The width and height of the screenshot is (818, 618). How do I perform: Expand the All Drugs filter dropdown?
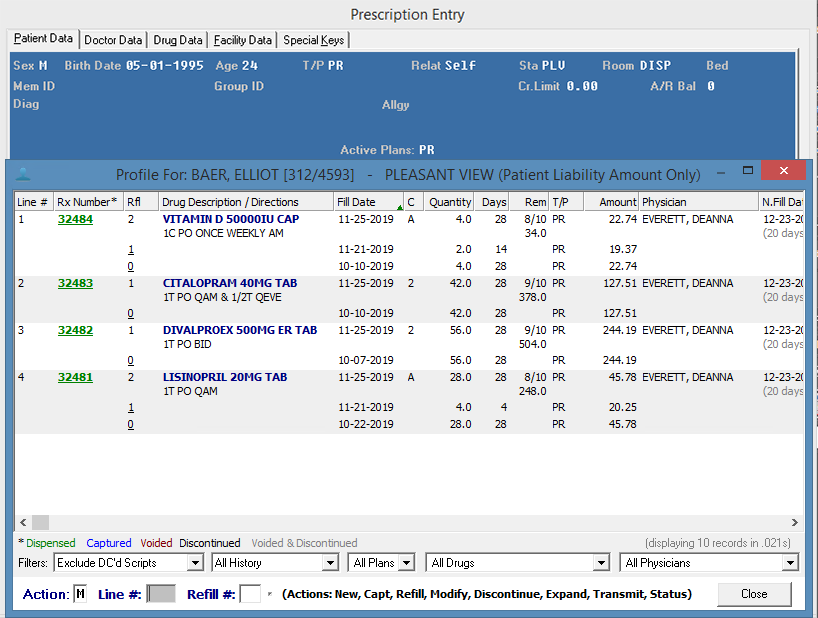(x=601, y=563)
